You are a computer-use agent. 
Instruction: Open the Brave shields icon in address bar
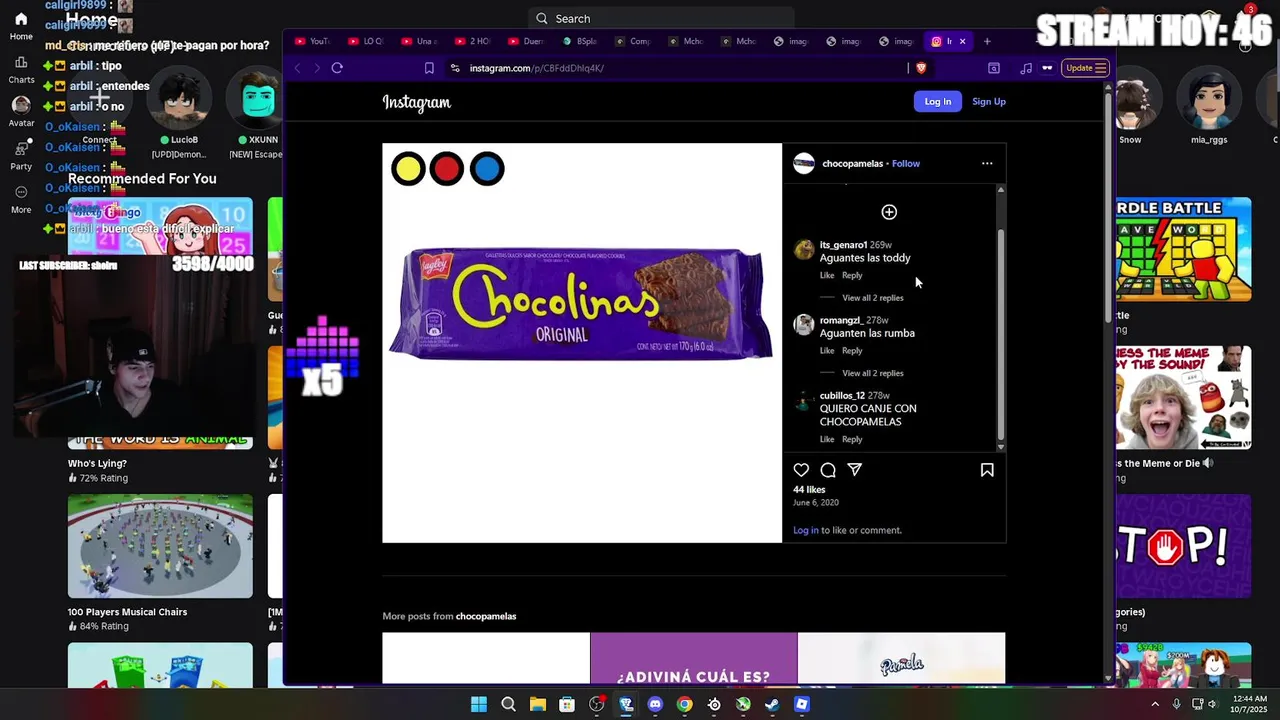[x=921, y=68]
